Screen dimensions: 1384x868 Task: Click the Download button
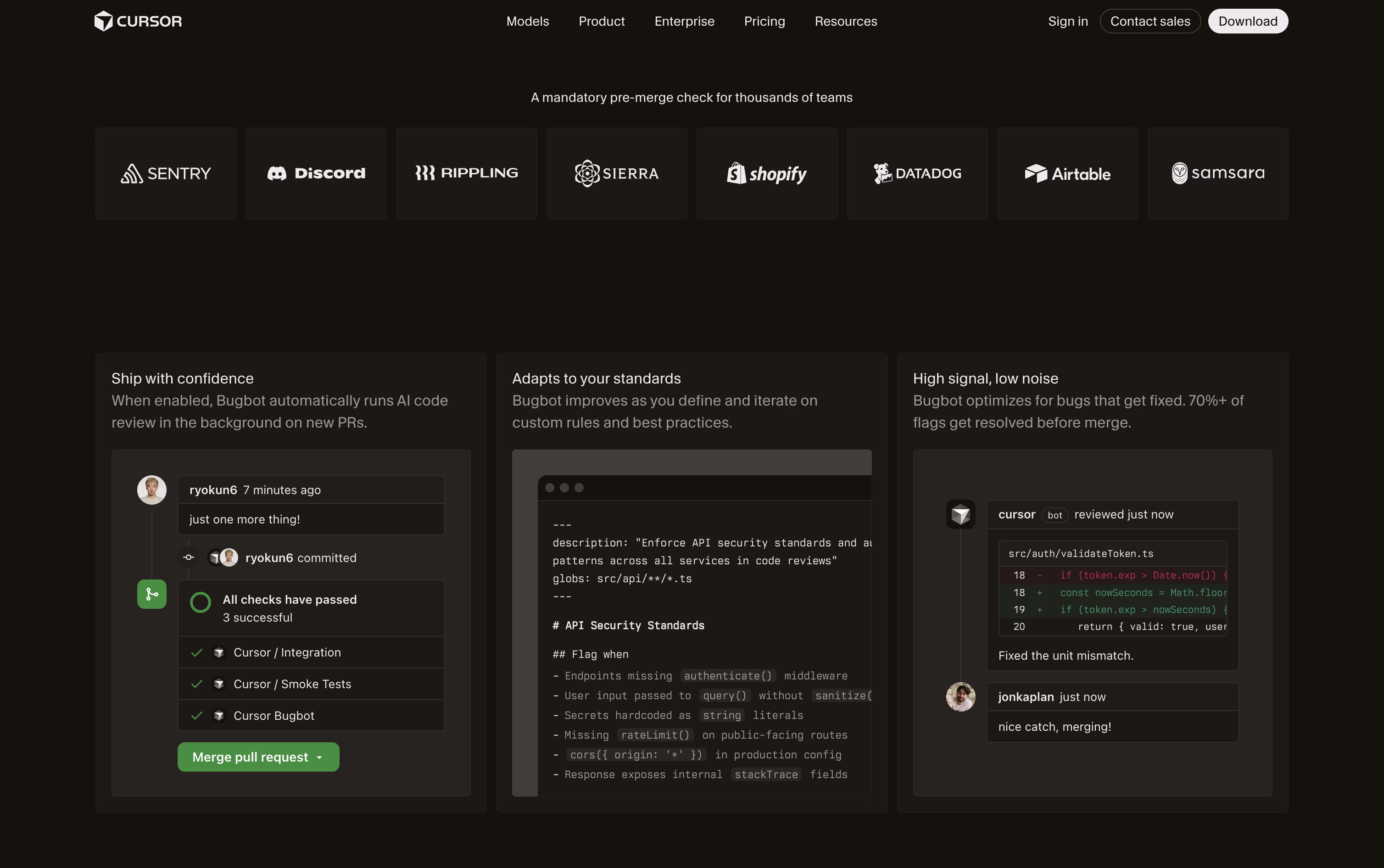pos(1248,21)
